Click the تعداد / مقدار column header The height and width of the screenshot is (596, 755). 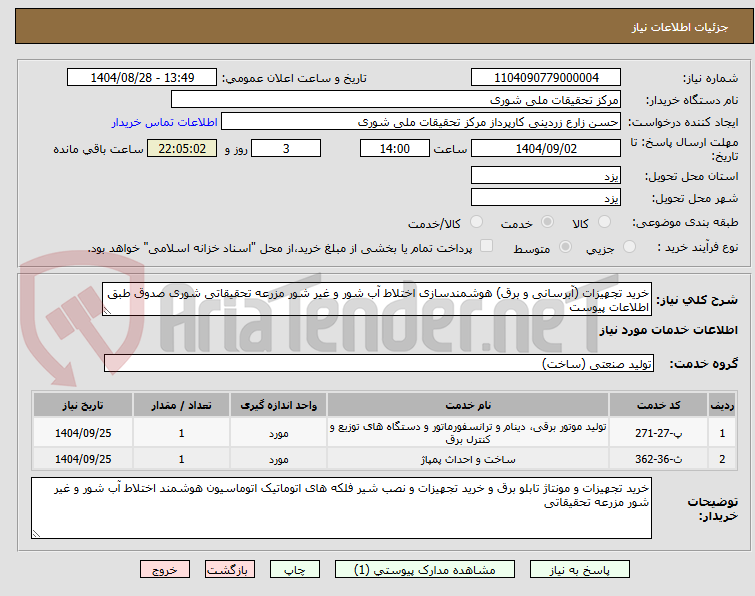tap(182, 405)
